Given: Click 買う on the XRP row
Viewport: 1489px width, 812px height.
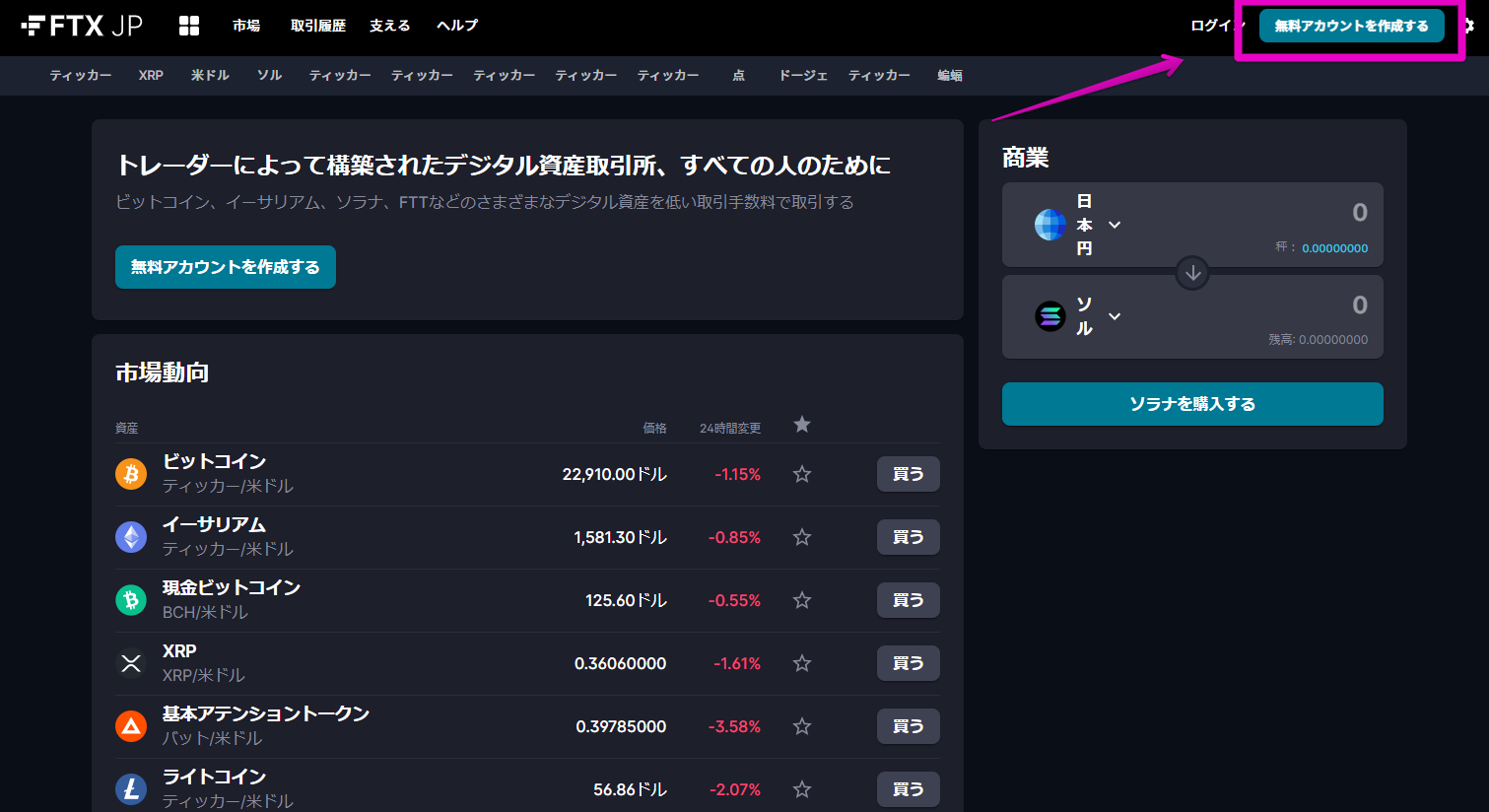Looking at the screenshot, I should [x=909, y=663].
